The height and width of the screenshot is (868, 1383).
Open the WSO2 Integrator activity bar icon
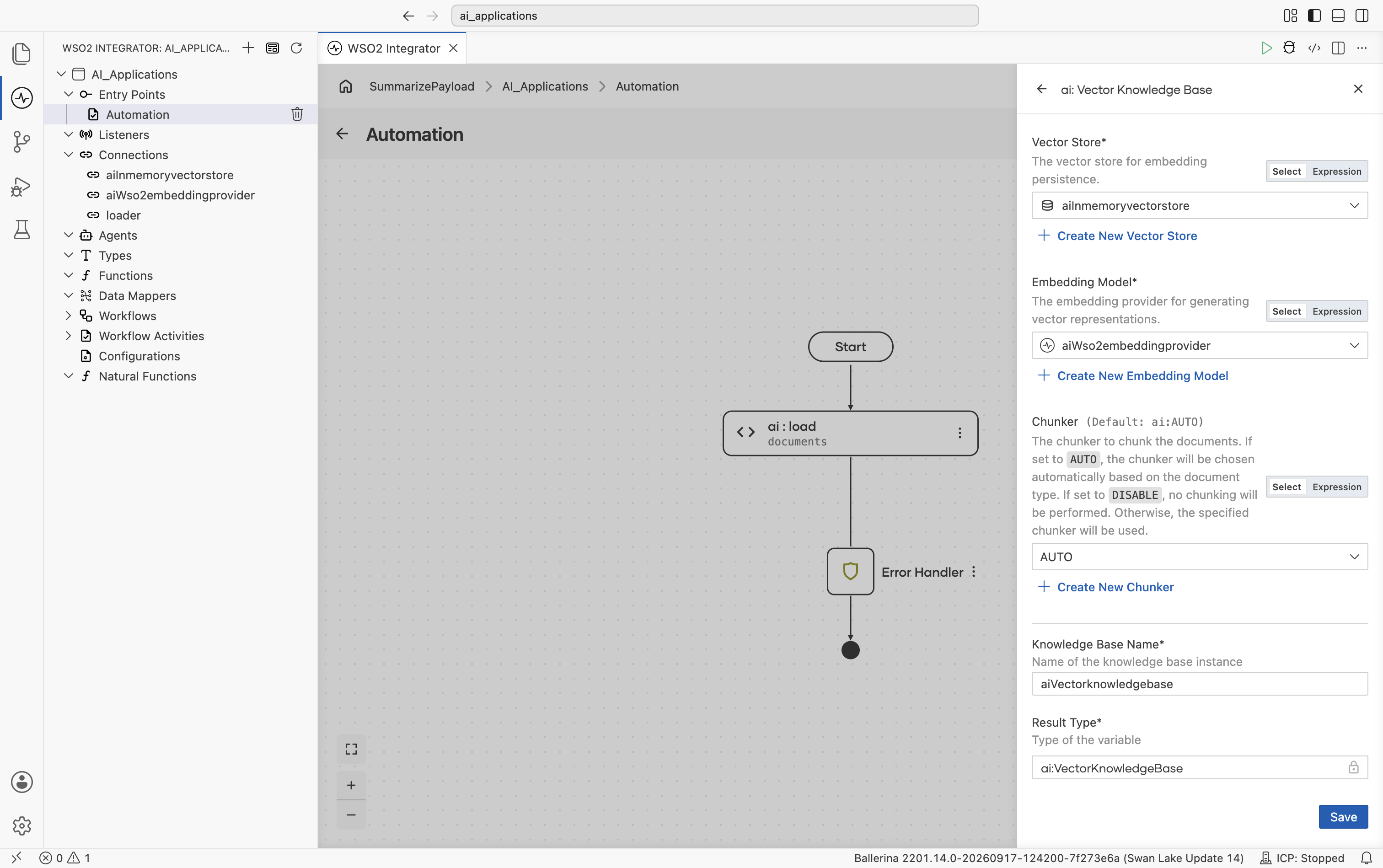coord(22,97)
